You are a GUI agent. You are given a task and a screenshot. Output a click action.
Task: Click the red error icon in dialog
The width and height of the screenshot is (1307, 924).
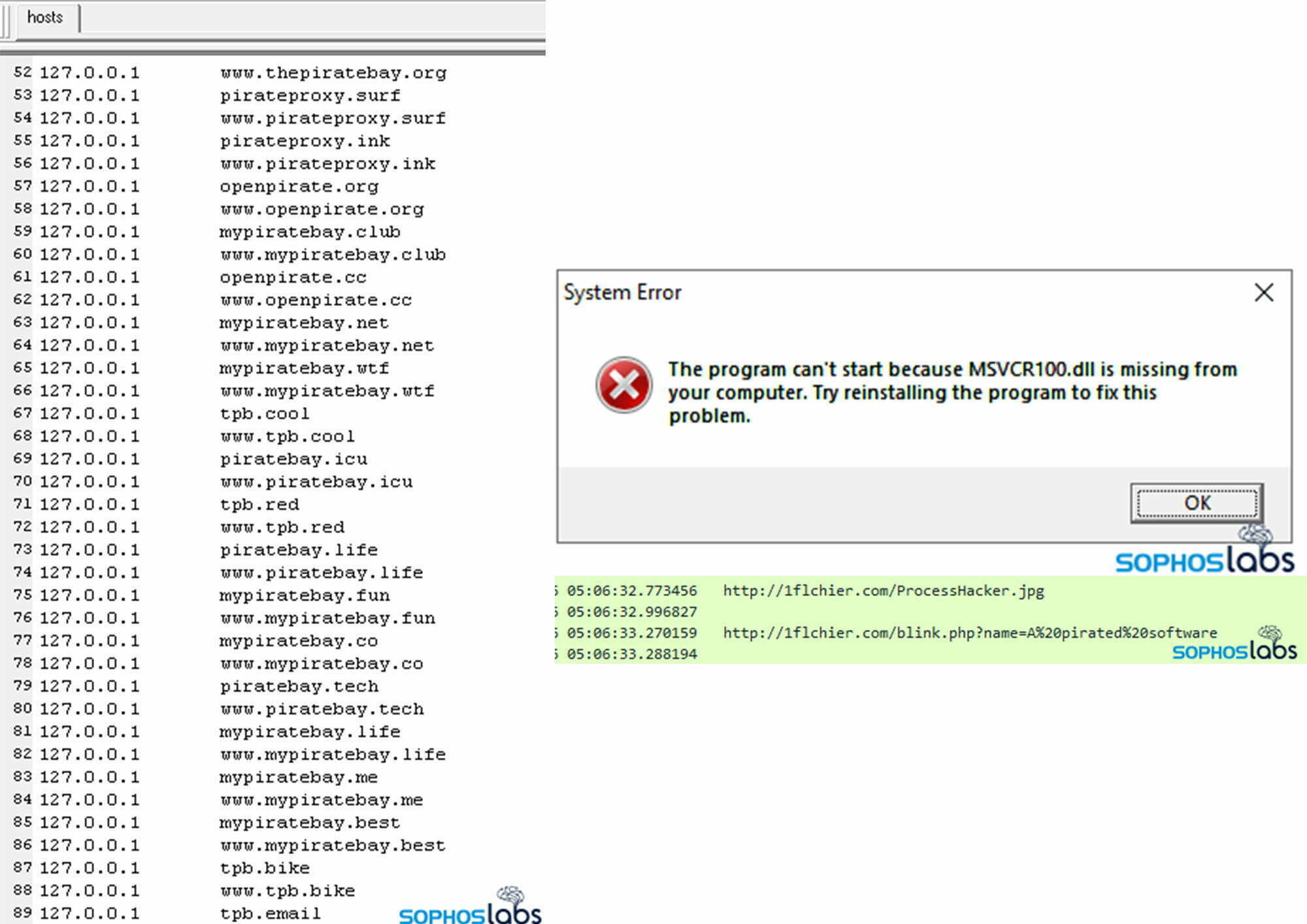(x=623, y=385)
